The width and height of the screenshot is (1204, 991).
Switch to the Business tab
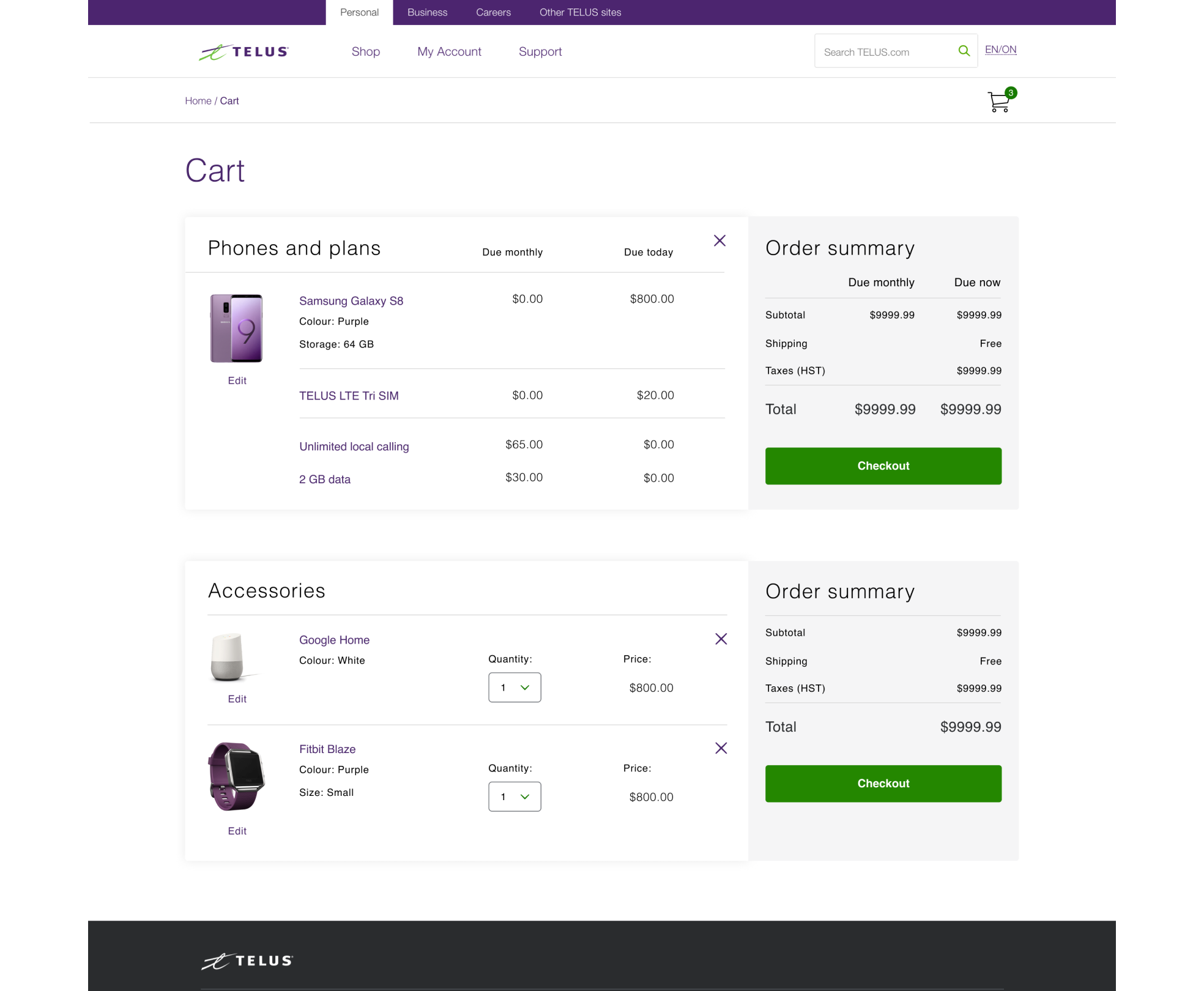(427, 12)
